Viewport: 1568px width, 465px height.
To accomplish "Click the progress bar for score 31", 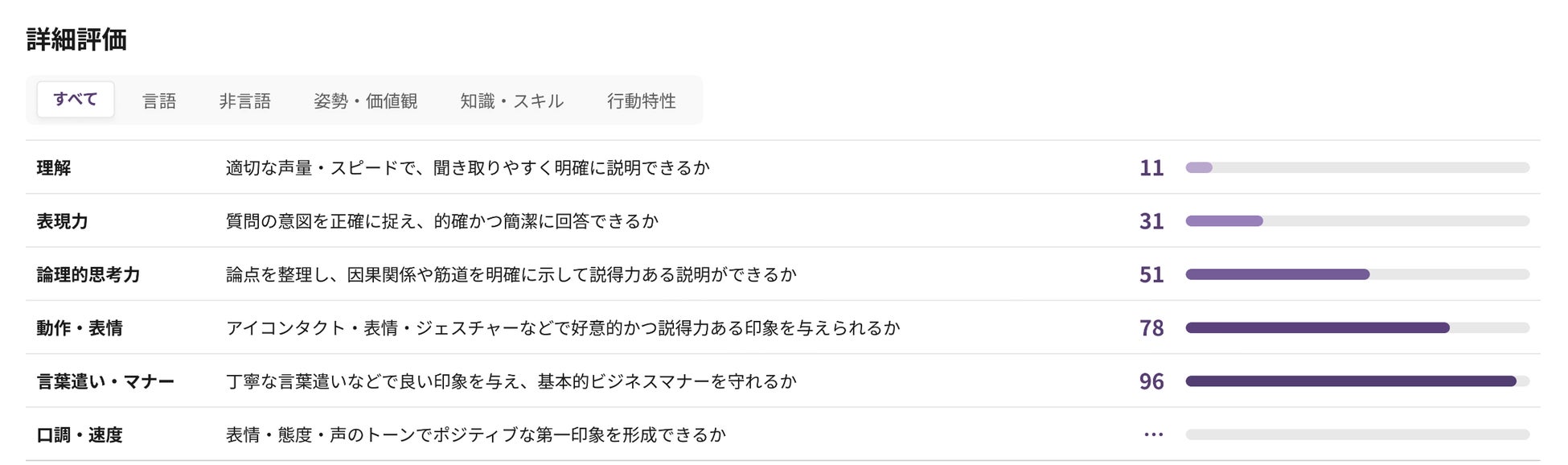I will (x=1357, y=221).
